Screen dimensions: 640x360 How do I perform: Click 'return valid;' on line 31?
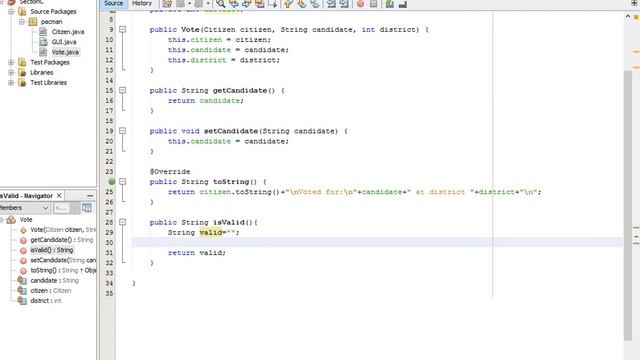point(196,253)
